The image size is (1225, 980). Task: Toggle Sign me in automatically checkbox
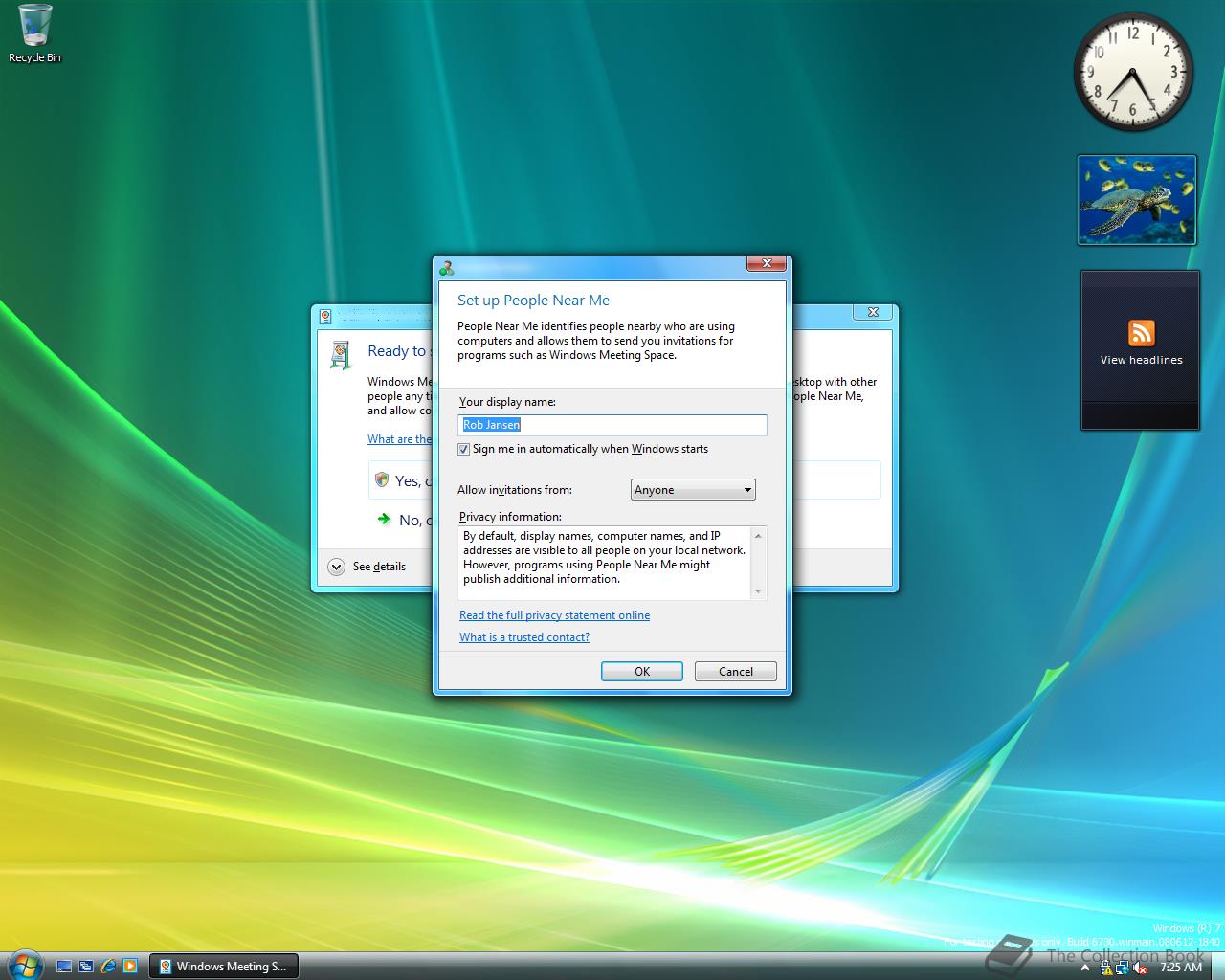click(464, 449)
